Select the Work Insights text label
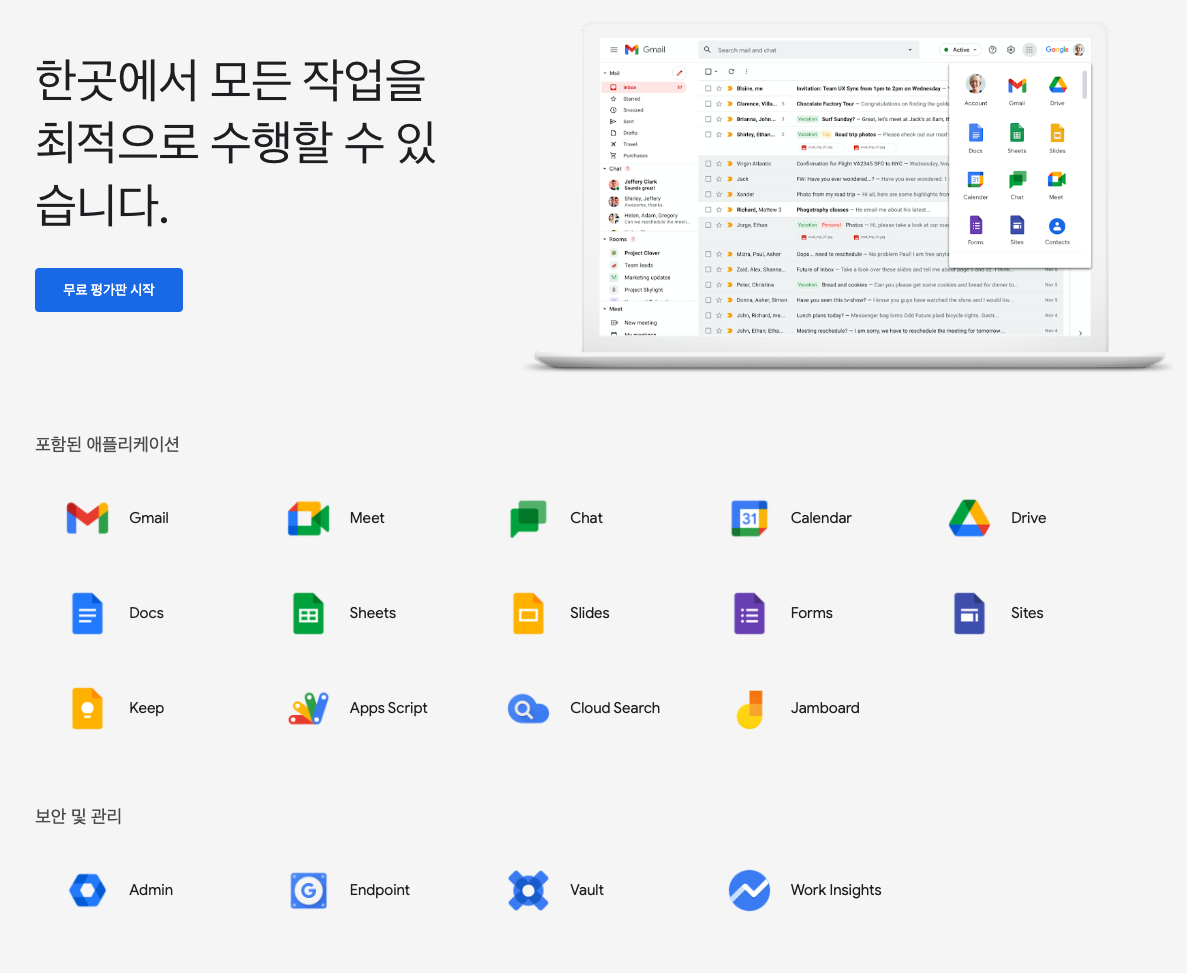Viewport: 1187px width, 973px height. pyautogui.click(x=836, y=890)
